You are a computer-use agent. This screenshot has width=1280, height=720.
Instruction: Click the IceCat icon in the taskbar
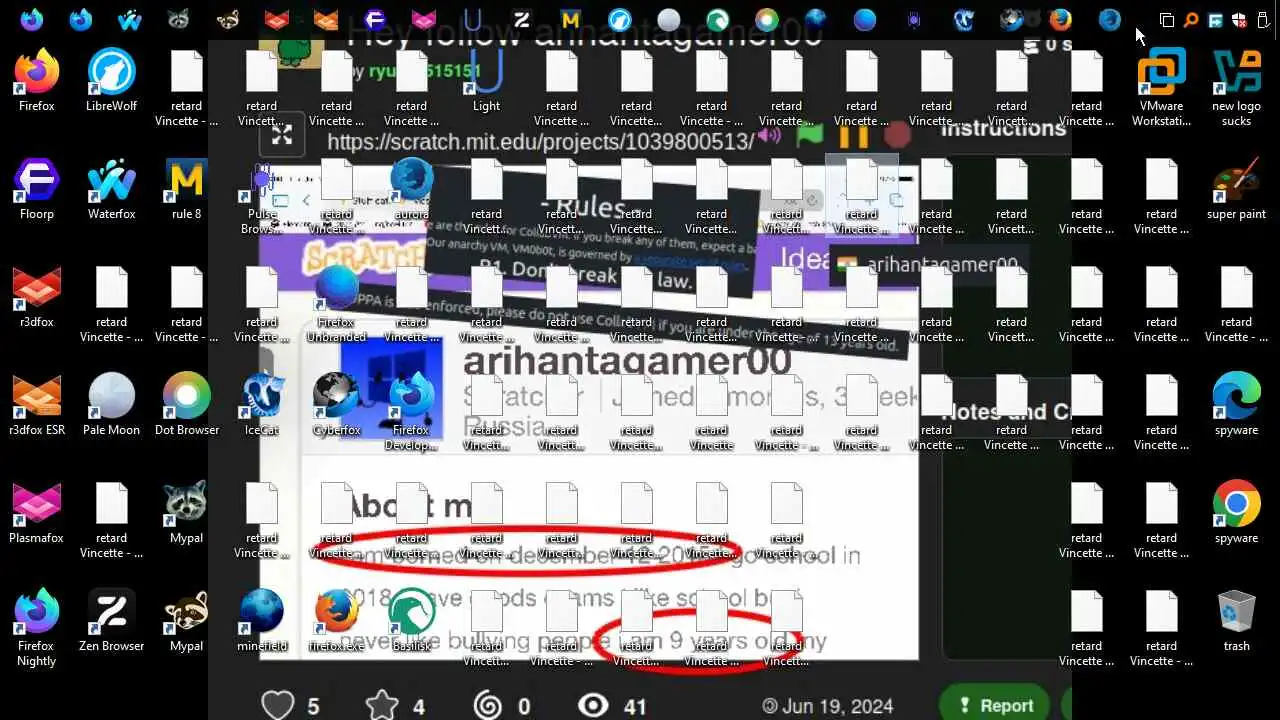[x=963, y=19]
